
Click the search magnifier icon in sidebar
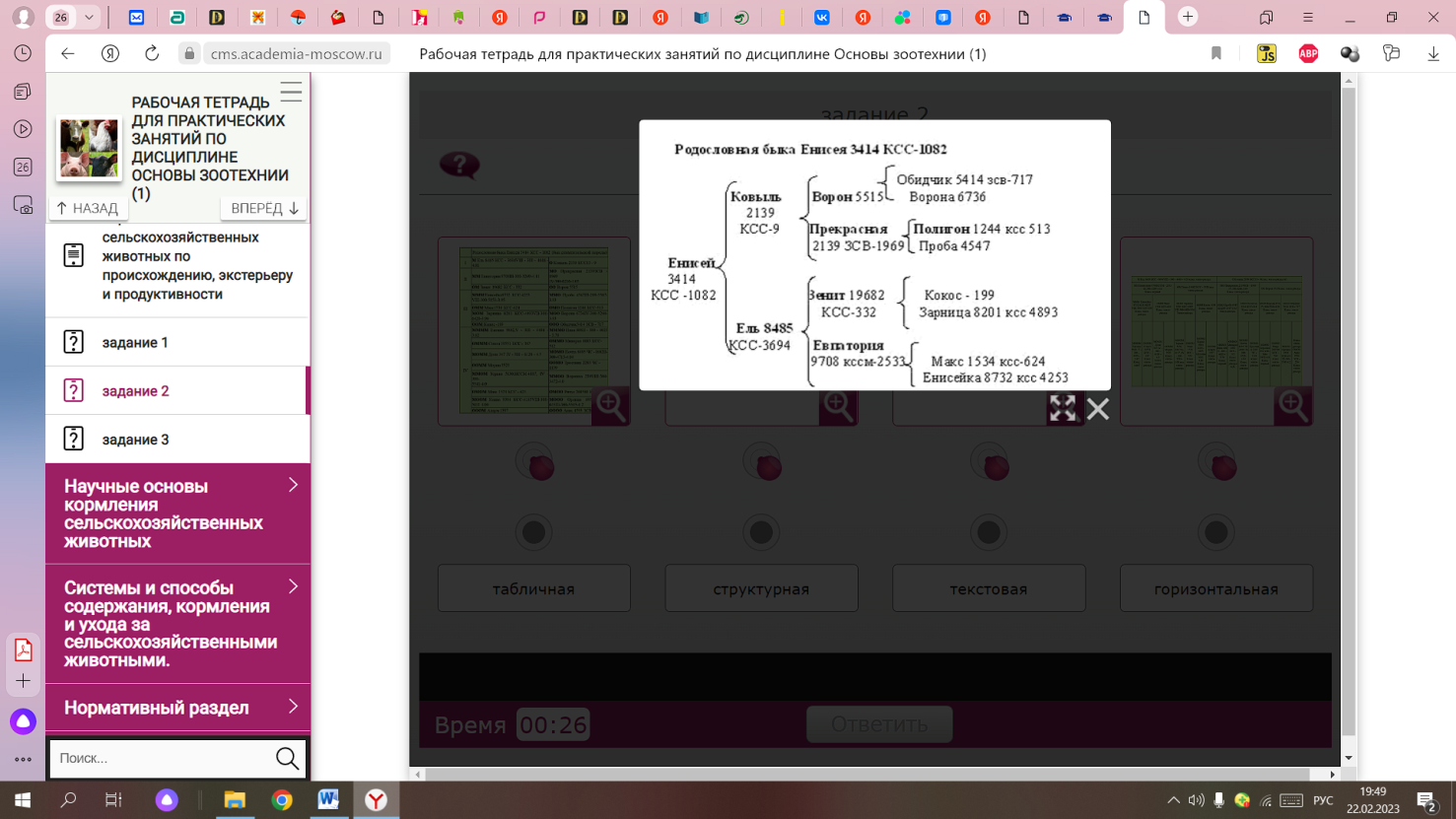click(287, 758)
